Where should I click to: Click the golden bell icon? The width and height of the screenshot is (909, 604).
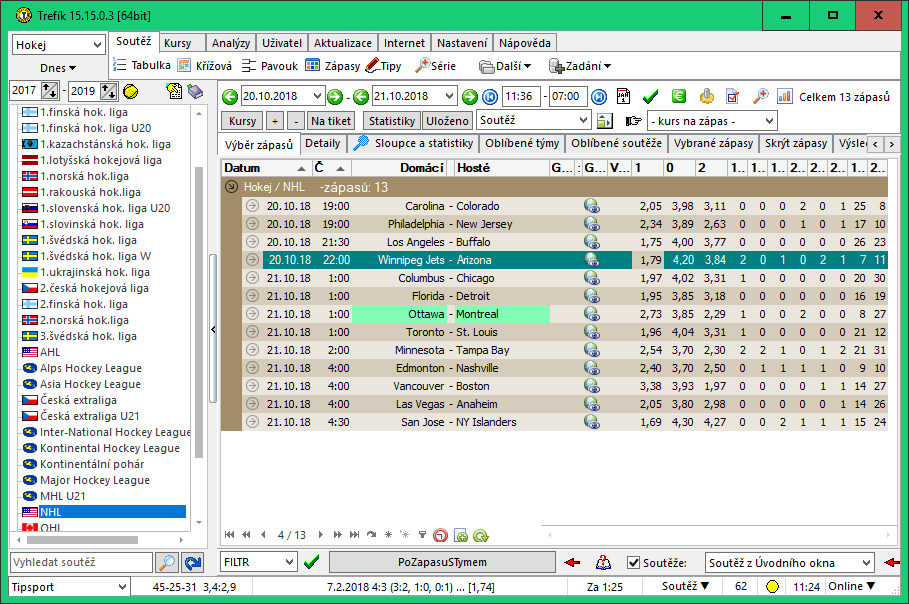coord(706,96)
